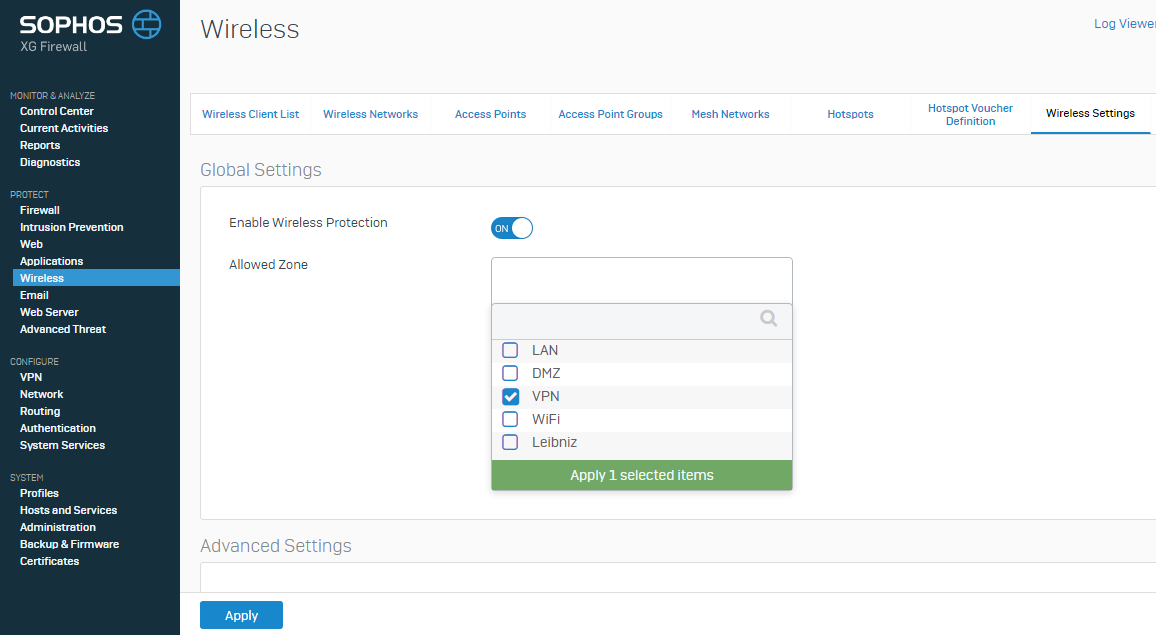Click the search magnifier icon in zone picker

768,318
